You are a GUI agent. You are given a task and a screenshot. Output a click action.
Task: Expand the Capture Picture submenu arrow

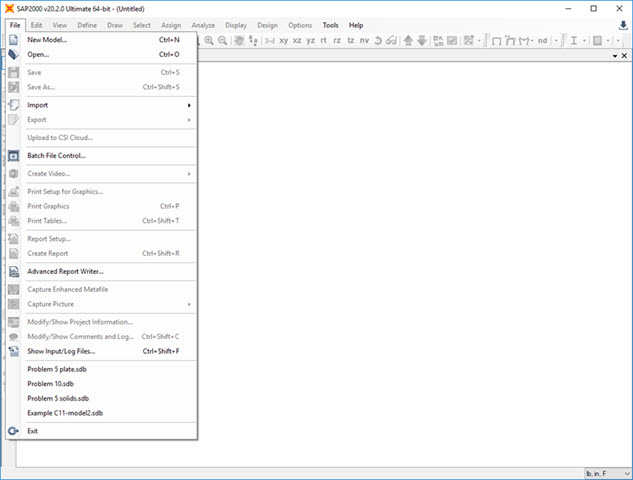(x=189, y=304)
